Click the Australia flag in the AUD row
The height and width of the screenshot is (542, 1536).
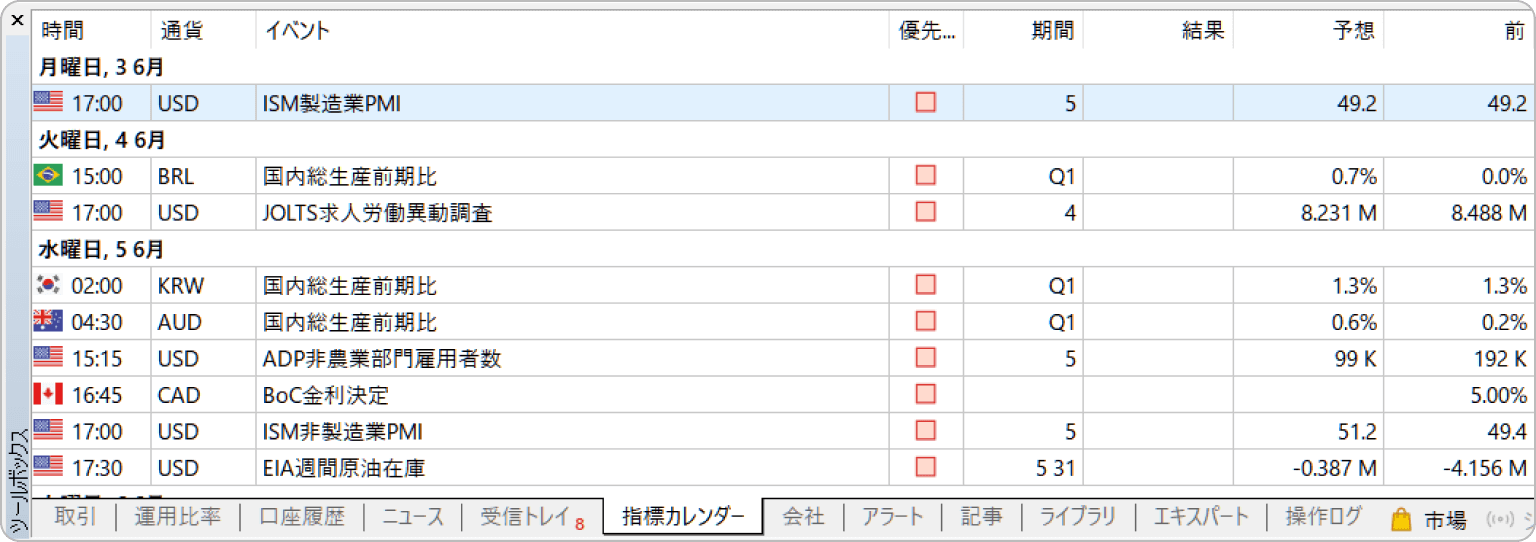coord(47,322)
